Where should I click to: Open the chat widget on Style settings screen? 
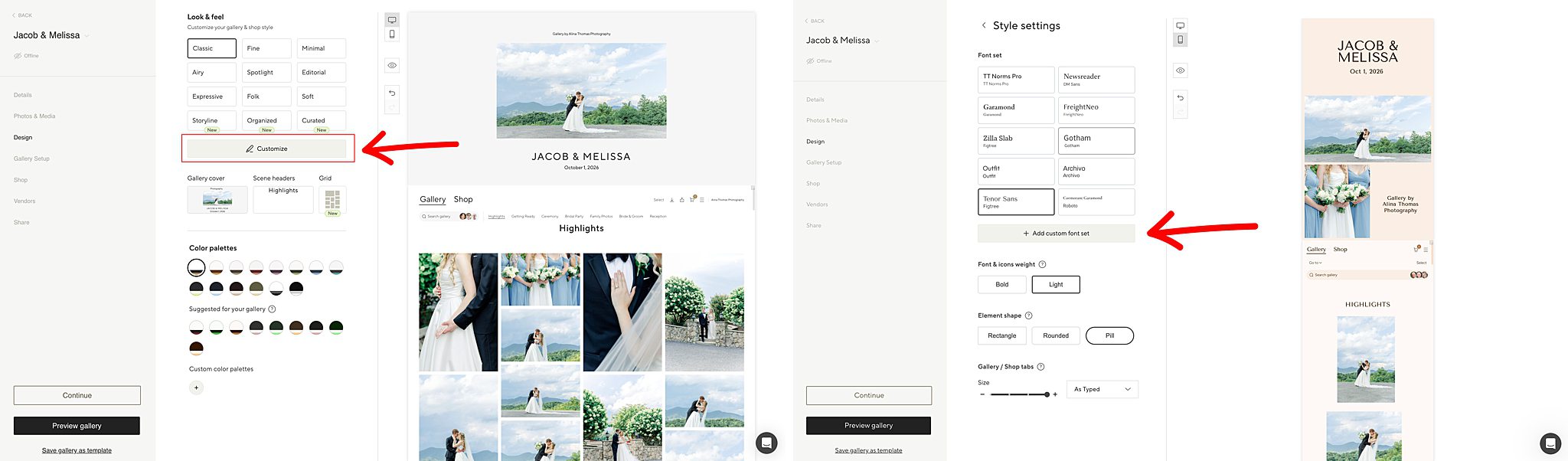tap(1550, 443)
